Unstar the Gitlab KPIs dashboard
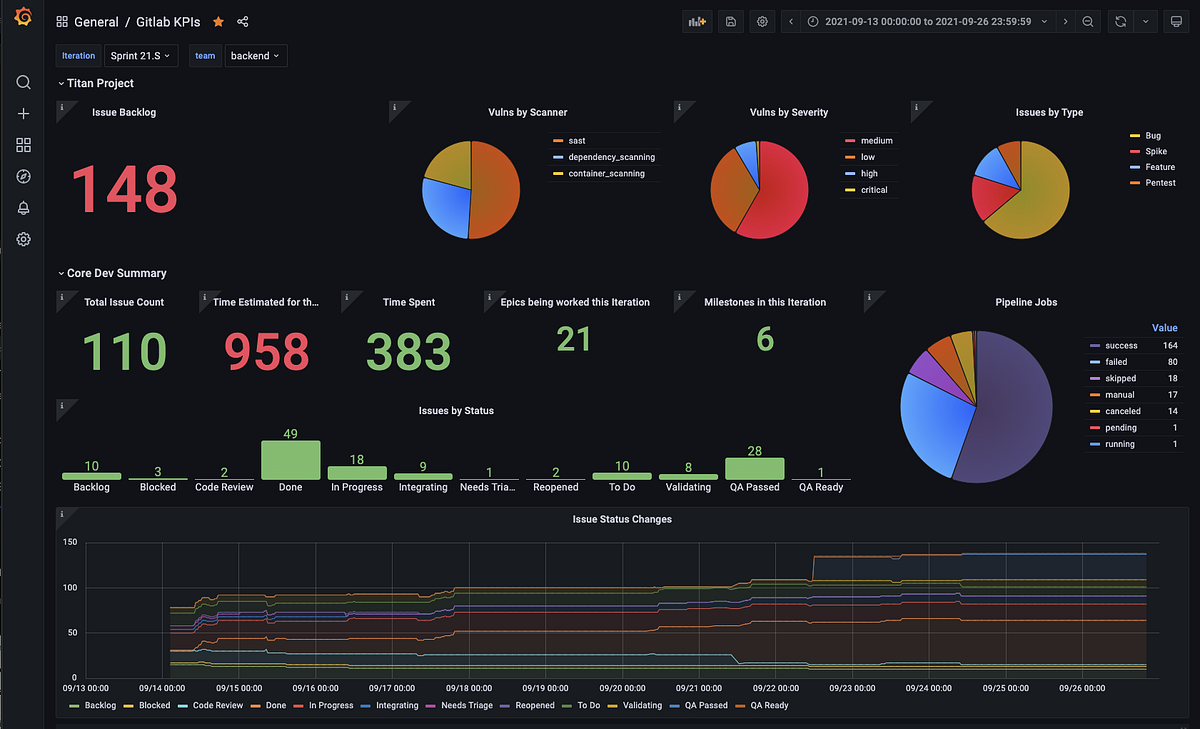 [218, 21]
